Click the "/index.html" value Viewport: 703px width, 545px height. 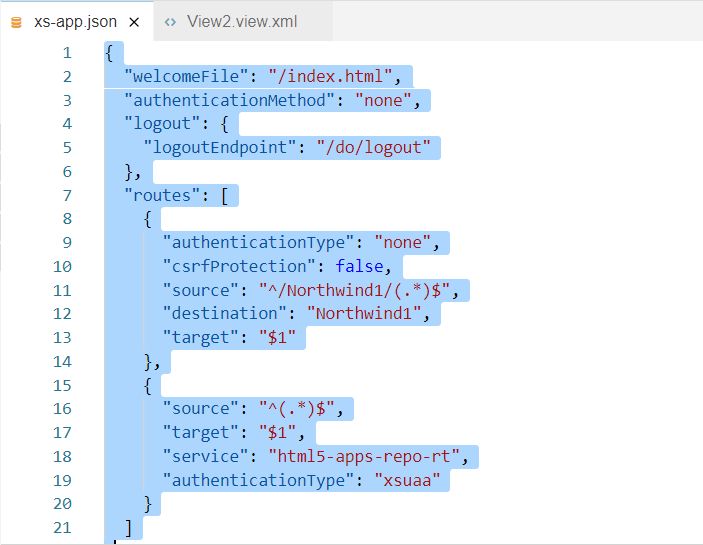[x=330, y=76]
